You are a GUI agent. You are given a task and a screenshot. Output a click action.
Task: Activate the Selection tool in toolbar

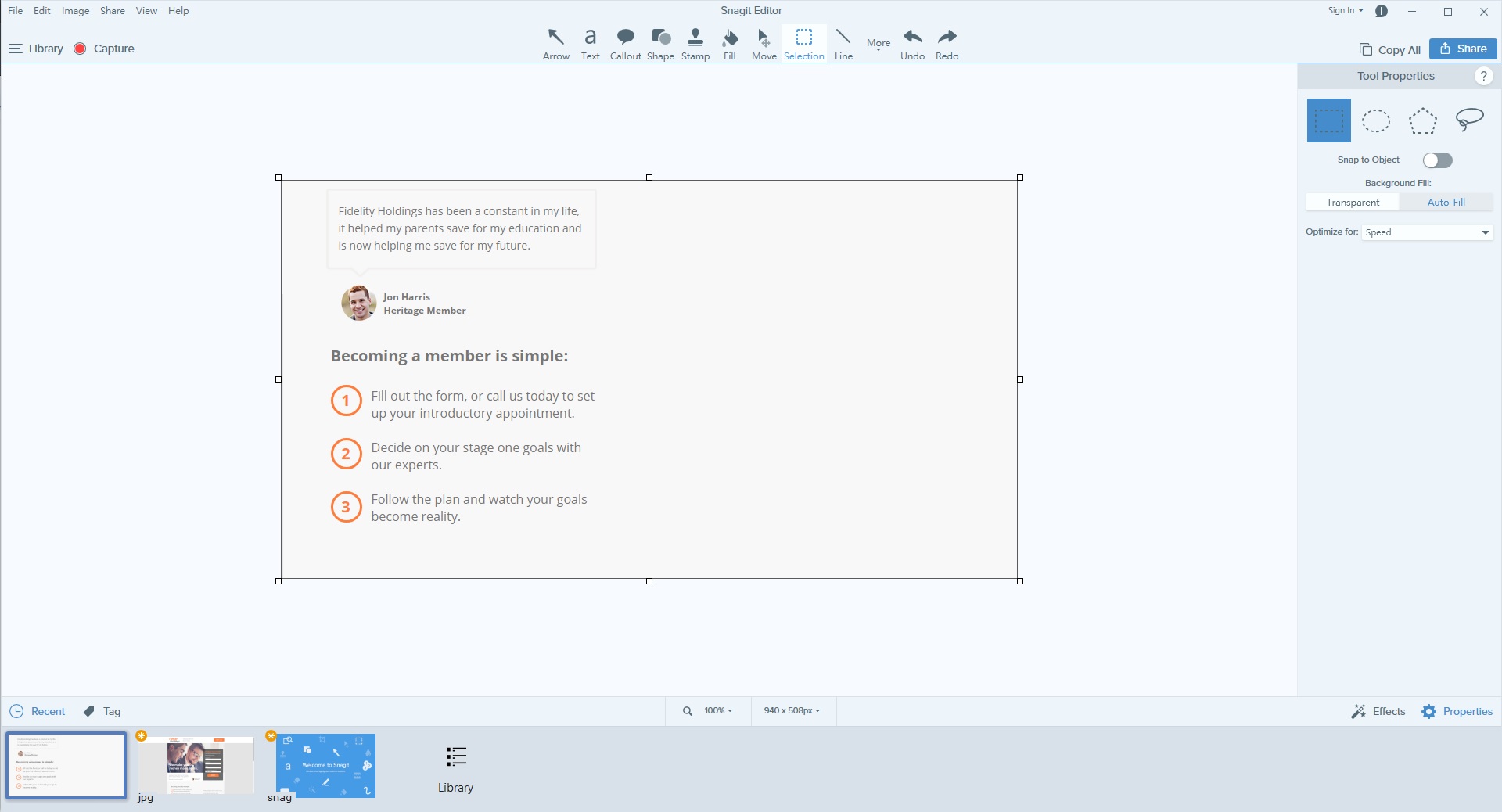pyautogui.click(x=804, y=44)
